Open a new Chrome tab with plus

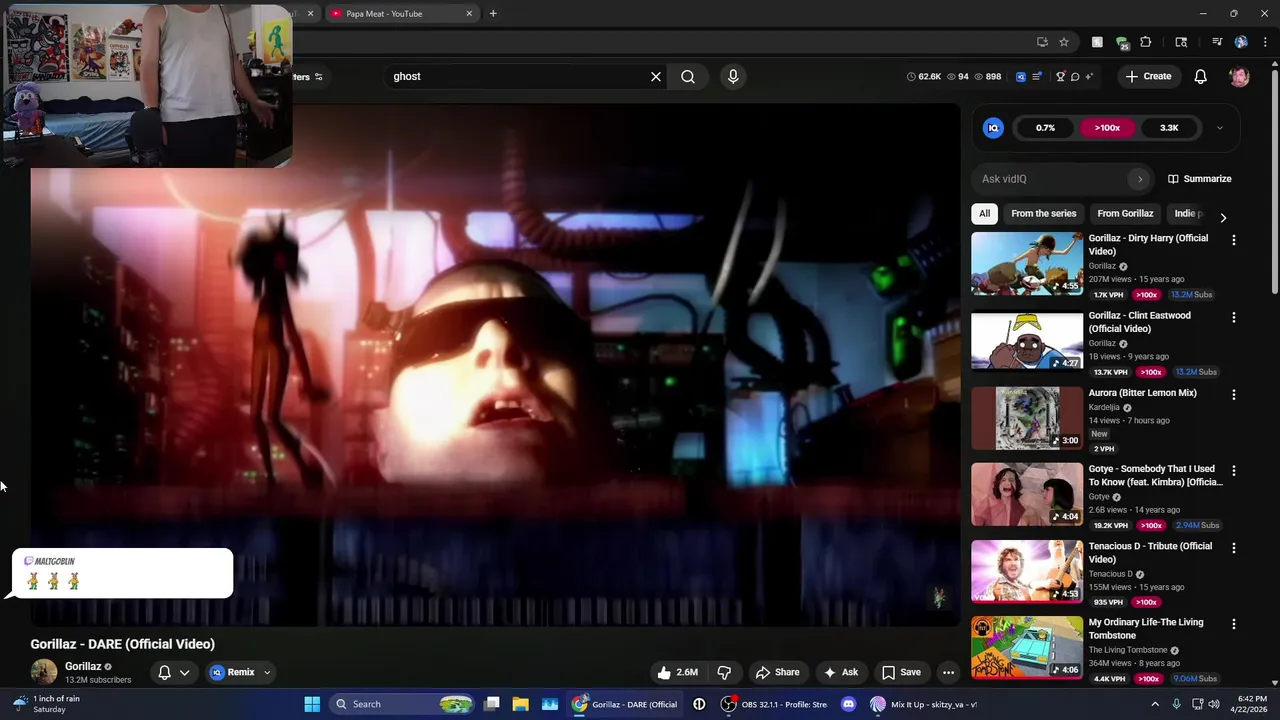click(x=492, y=14)
